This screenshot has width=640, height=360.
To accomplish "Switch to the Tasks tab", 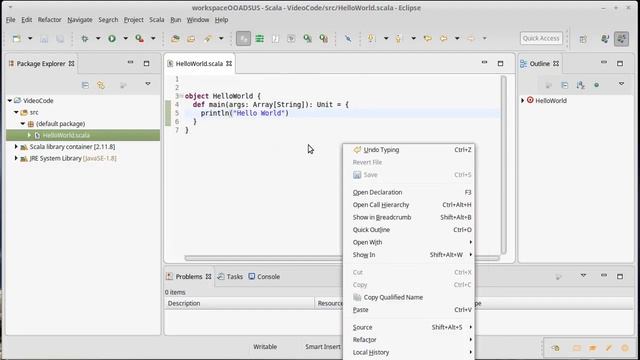I will (230, 277).
